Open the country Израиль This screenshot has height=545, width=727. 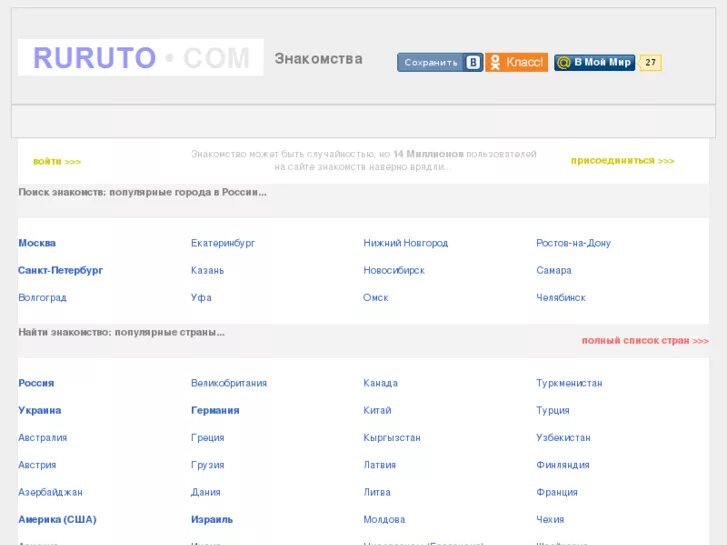point(212,519)
